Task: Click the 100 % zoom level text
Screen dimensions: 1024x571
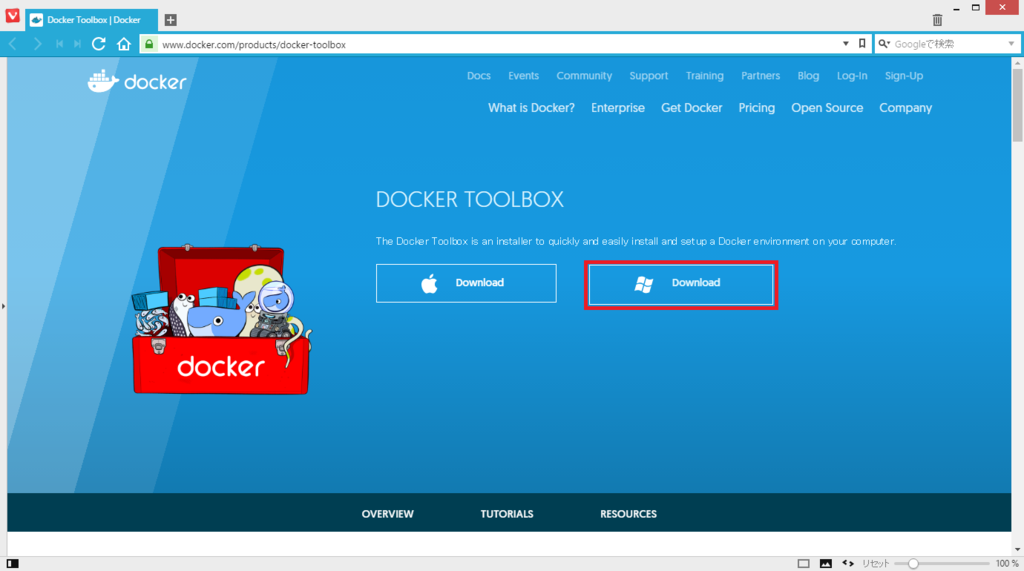Action: pos(1007,563)
